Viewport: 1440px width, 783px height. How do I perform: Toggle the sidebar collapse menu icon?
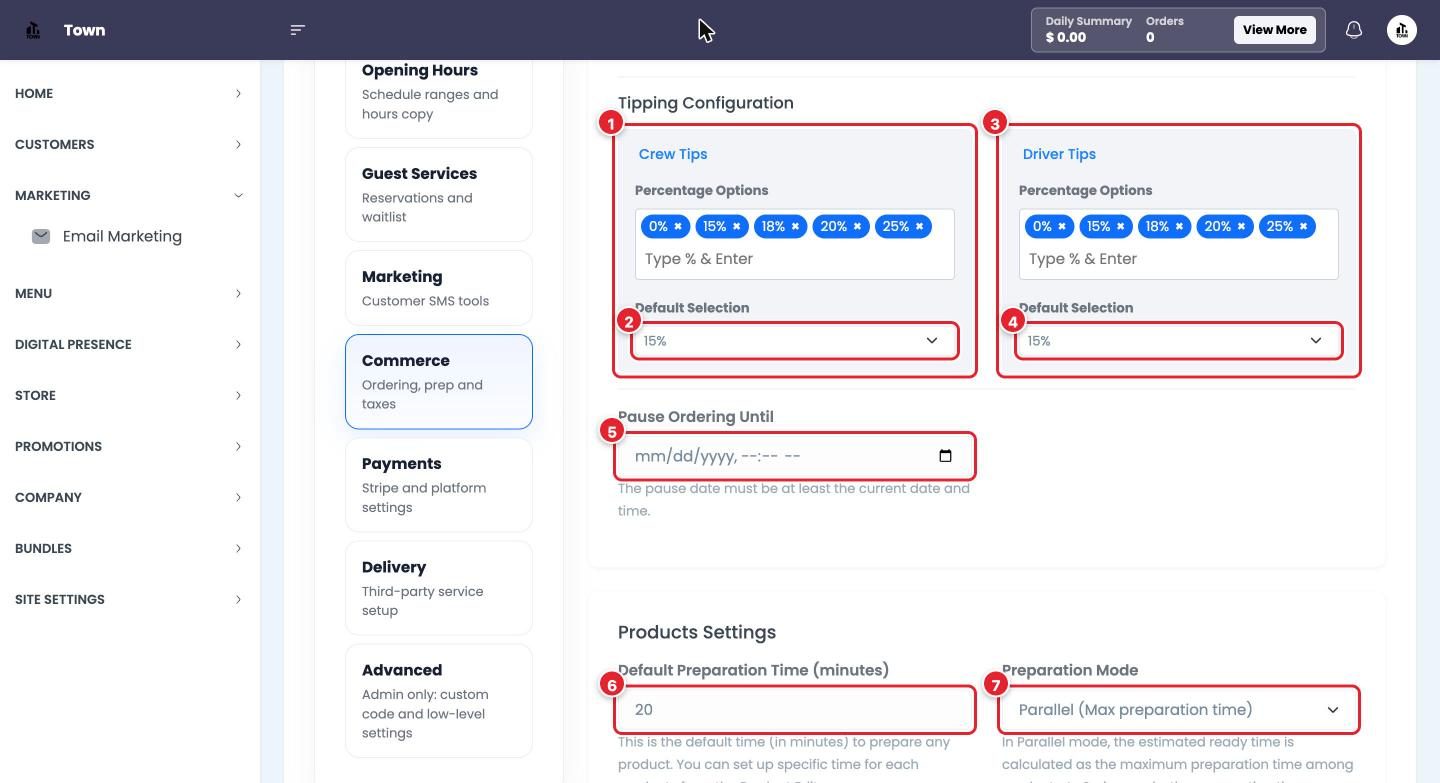[x=297, y=30]
